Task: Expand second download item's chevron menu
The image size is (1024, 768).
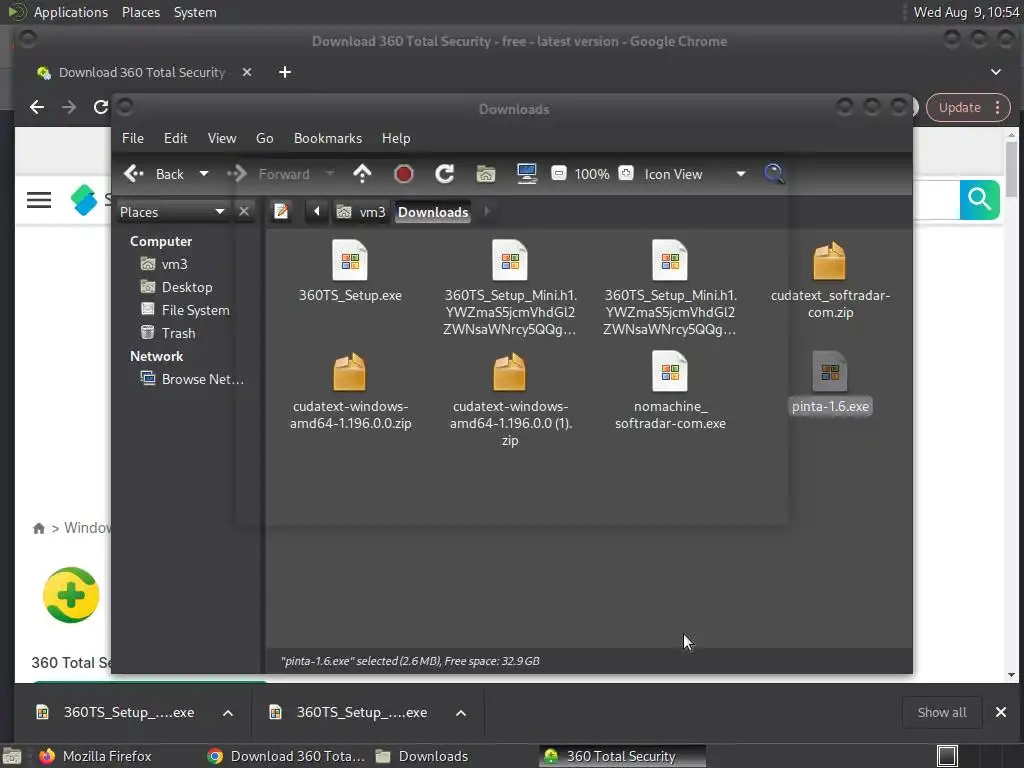Action: pos(461,713)
